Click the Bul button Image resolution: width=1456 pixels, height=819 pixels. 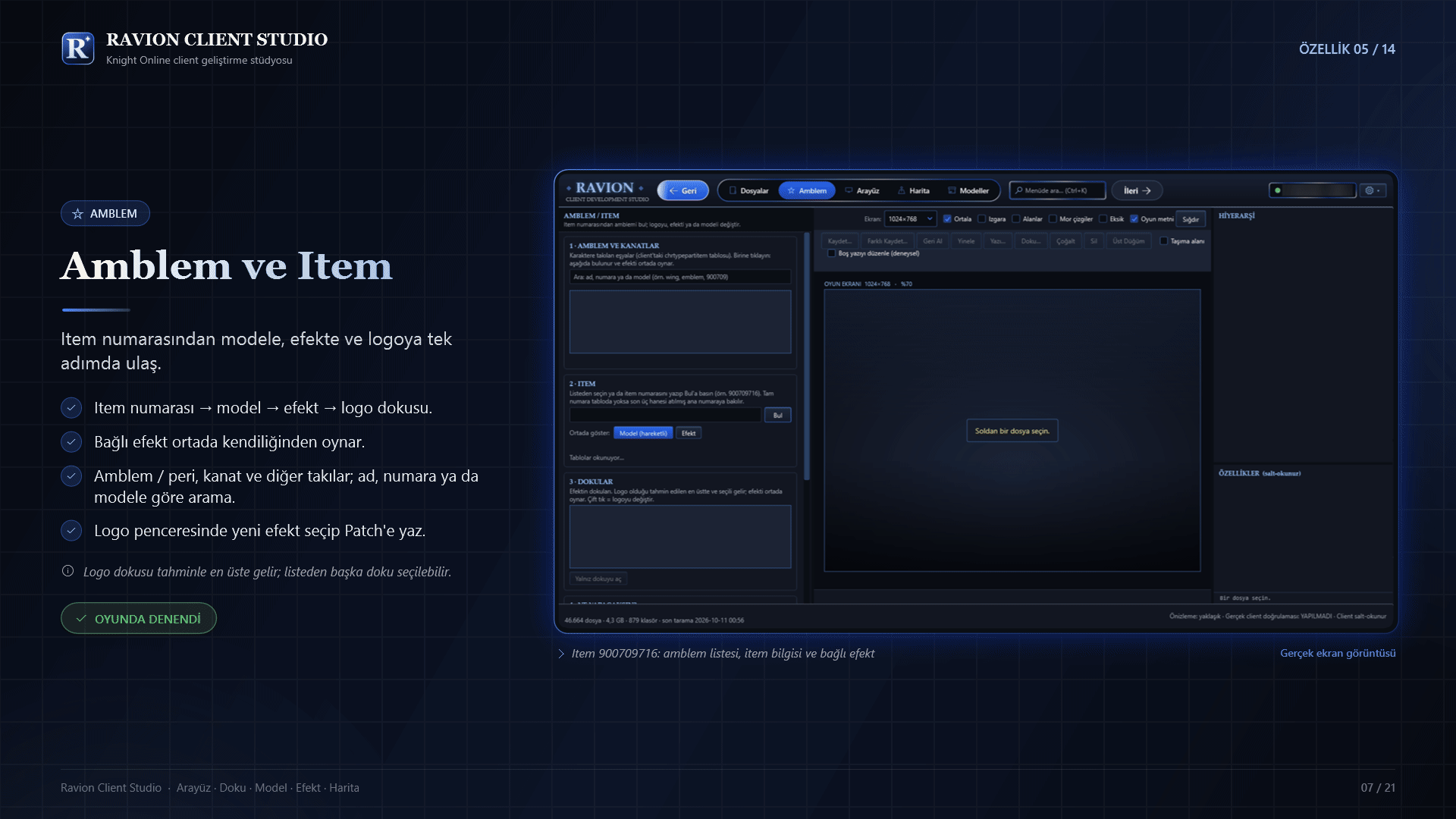[x=778, y=415]
